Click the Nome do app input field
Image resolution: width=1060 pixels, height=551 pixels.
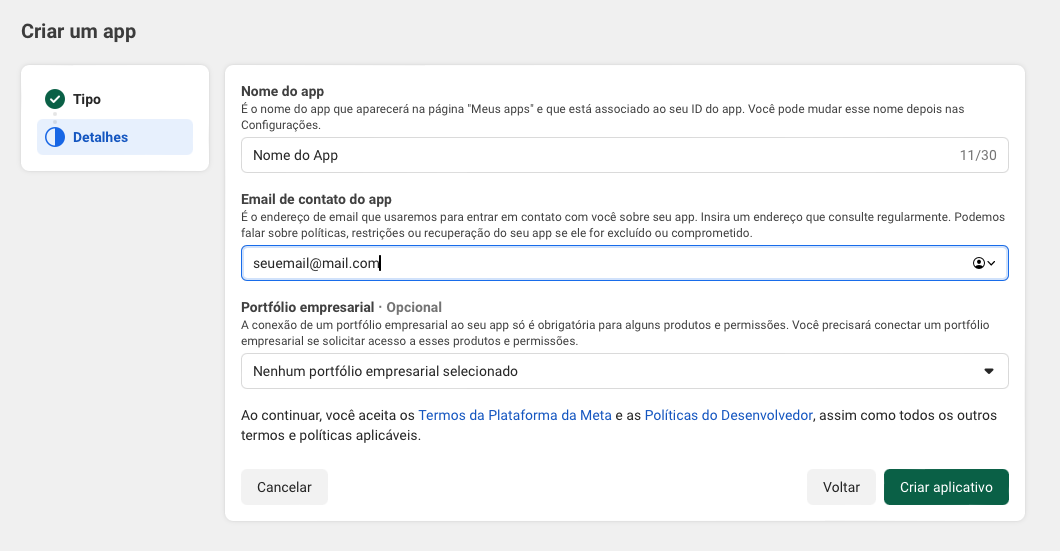(625, 155)
